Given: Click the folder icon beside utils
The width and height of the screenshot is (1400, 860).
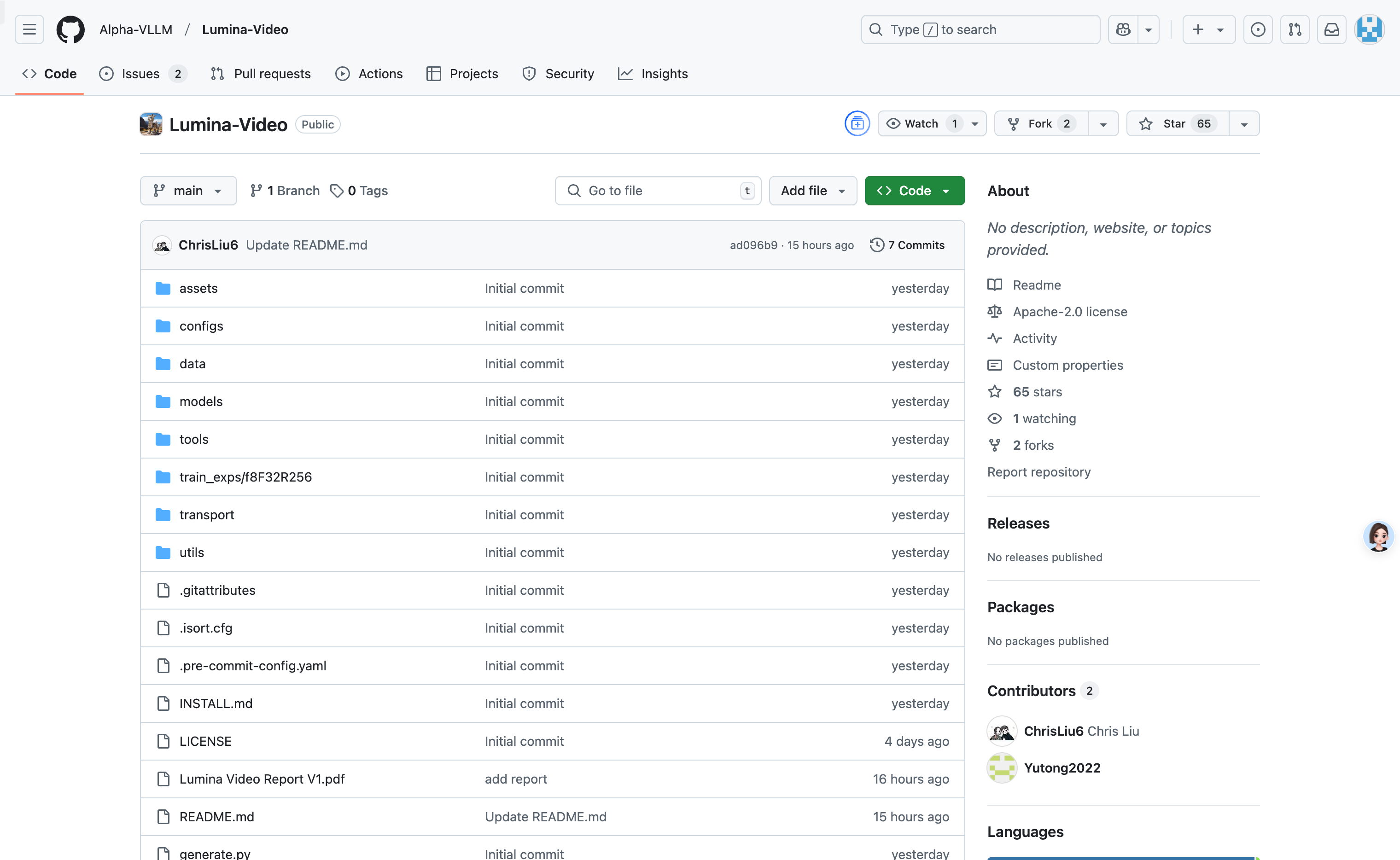Looking at the screenshot, I should pos(163,553).
